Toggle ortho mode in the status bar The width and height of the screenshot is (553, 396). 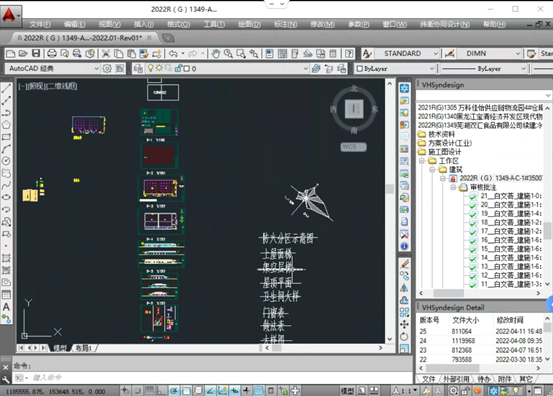click(x=161, y=391)
